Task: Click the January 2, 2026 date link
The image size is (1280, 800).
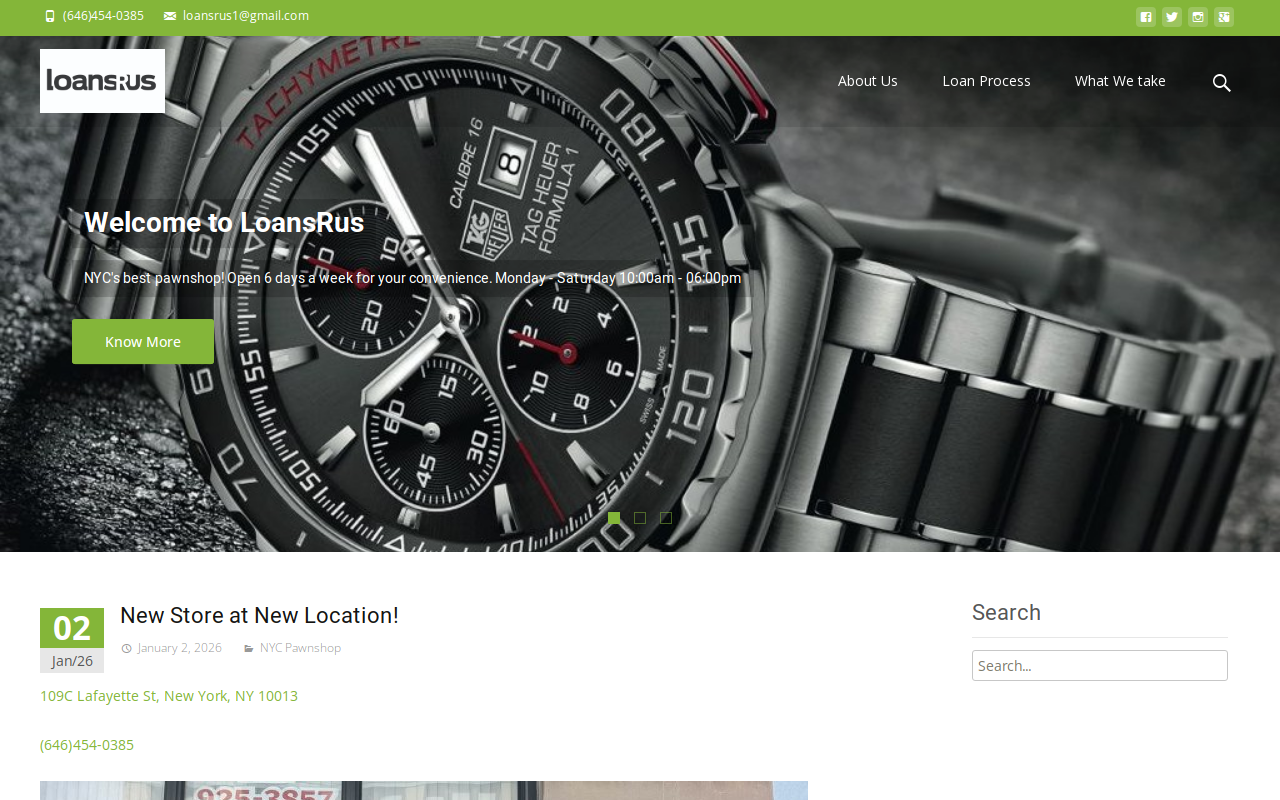Action: point(180,648)
